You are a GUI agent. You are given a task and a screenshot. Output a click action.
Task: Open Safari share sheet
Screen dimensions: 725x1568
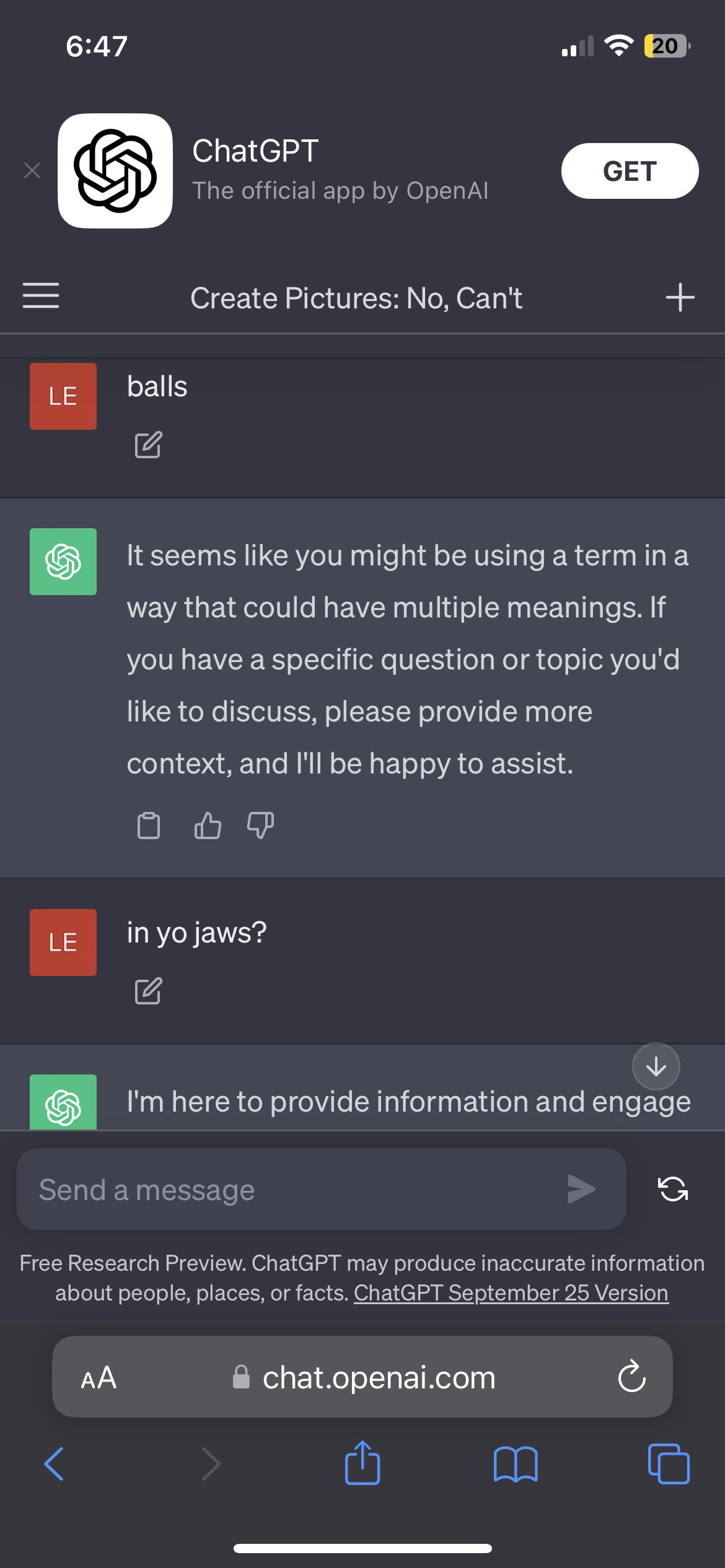362,1463
